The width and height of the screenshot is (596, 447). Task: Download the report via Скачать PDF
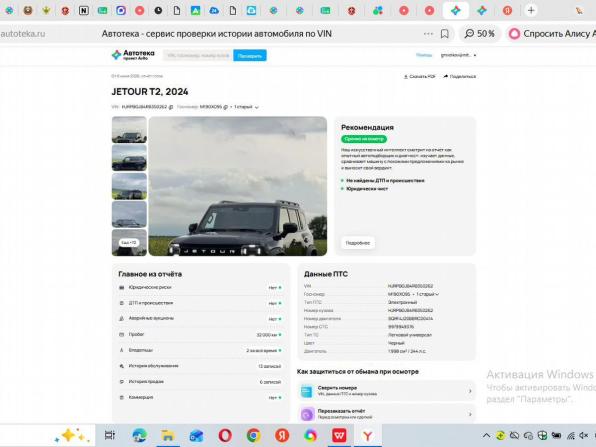pyautogui.click(x=420, y=76)
